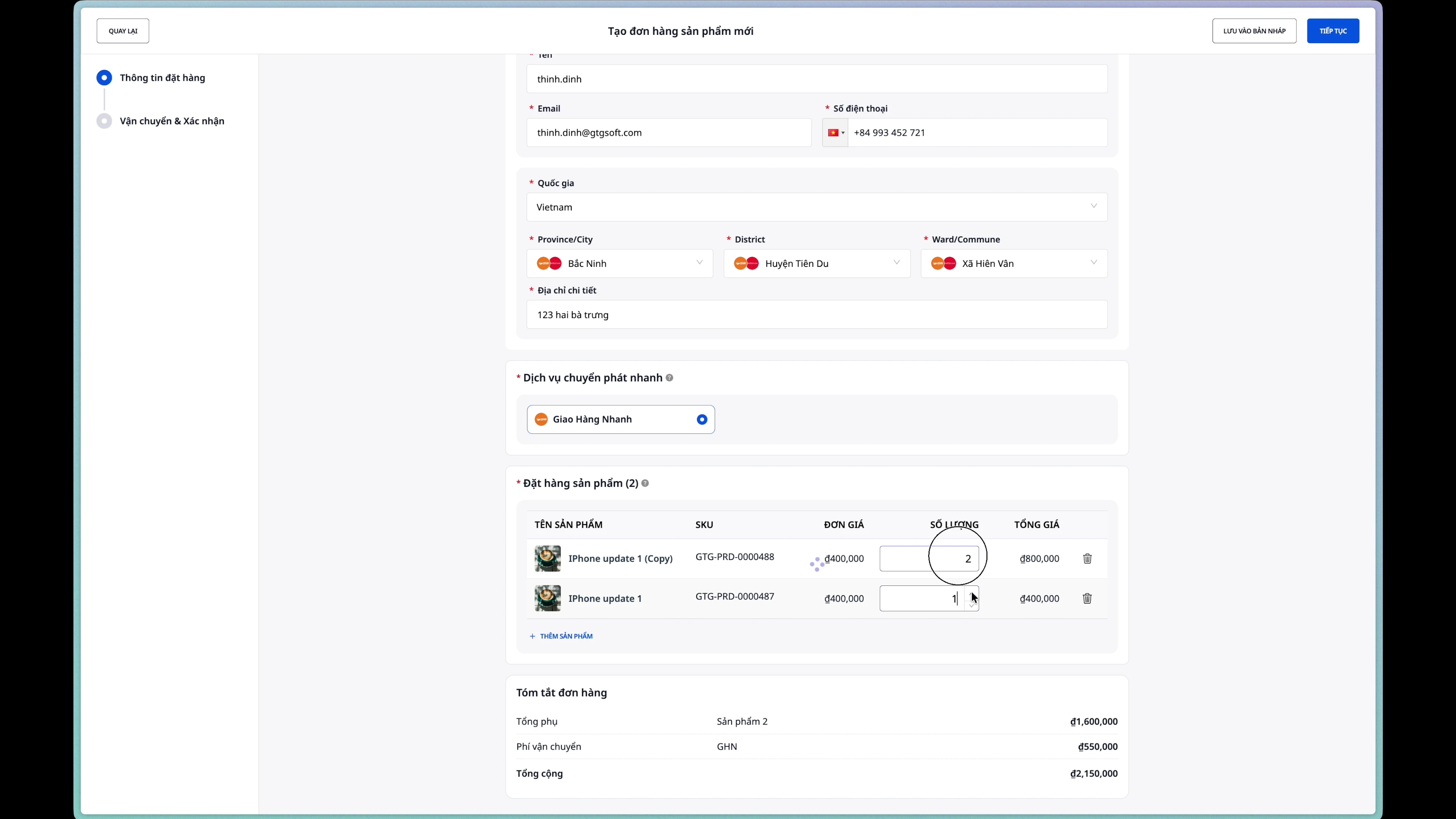Viewport: 1456px width, 819px height.
Task: Click the IPhone update 1 product image
Action: (x=547, y=598)
